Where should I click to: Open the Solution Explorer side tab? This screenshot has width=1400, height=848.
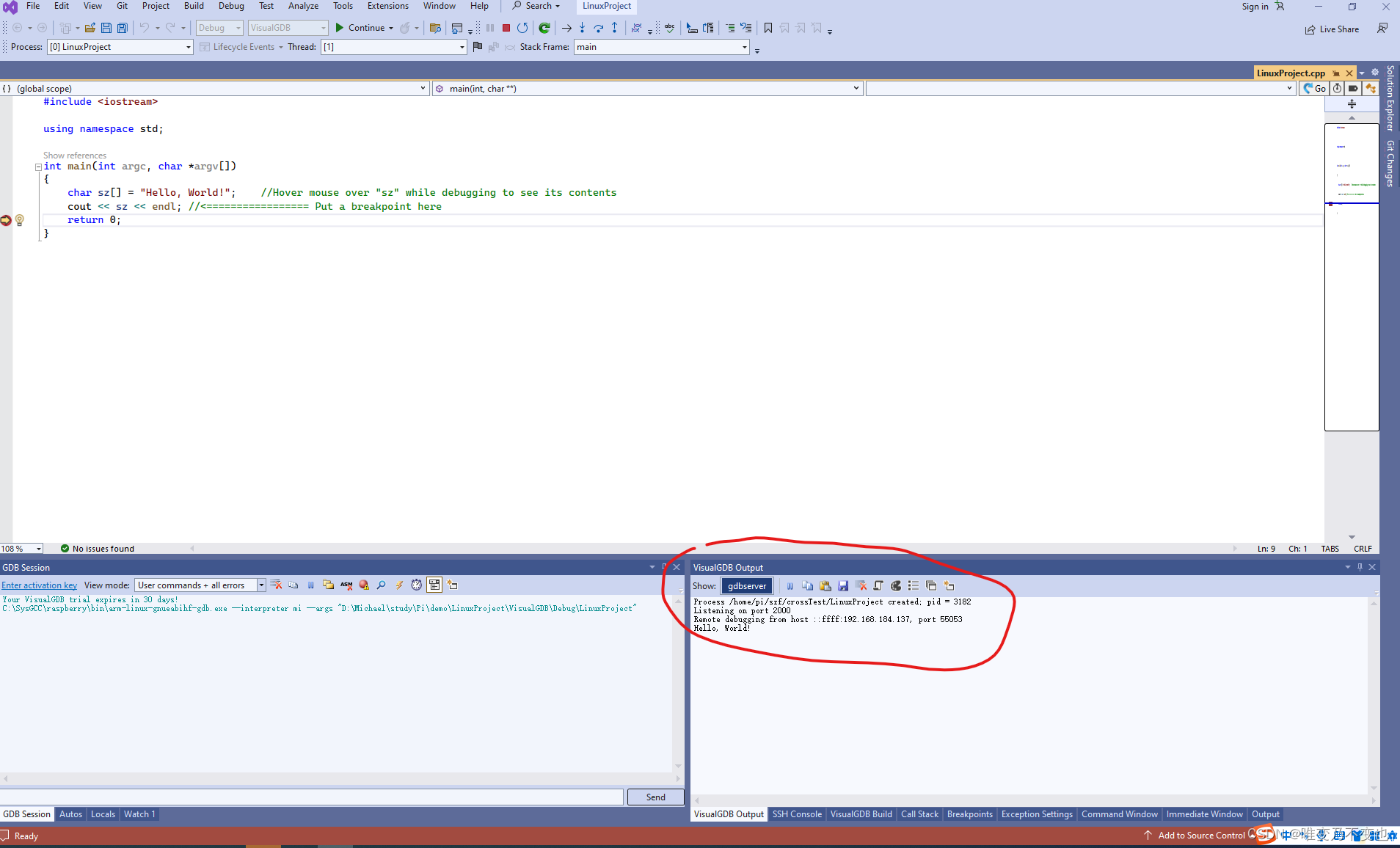[1390, 98]
